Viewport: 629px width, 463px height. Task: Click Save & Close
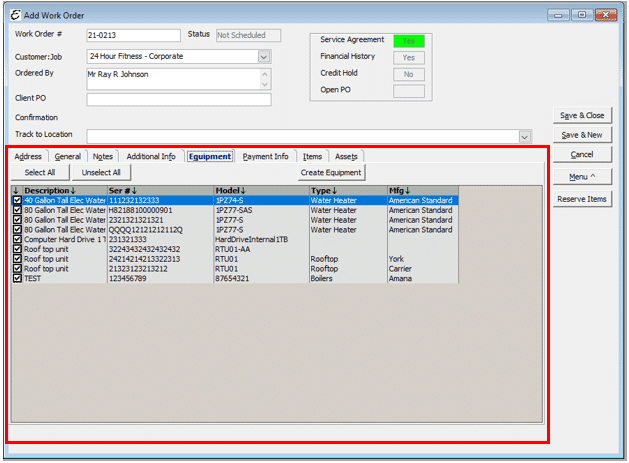(x=582, y=116)
